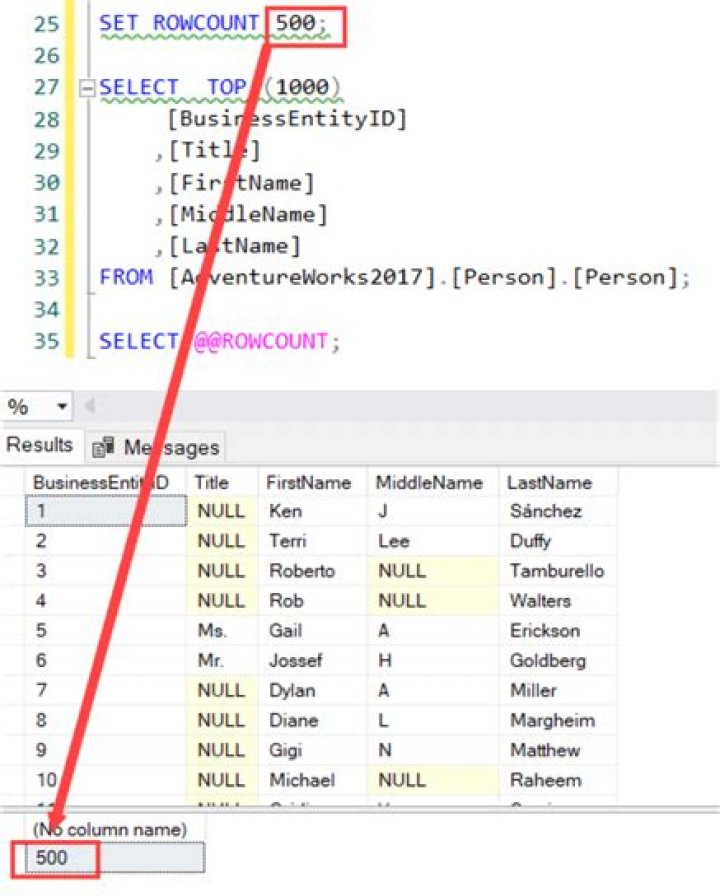Click the FirstName cell Dylan
Screen dimensions: 720x896
click(313, 690)
